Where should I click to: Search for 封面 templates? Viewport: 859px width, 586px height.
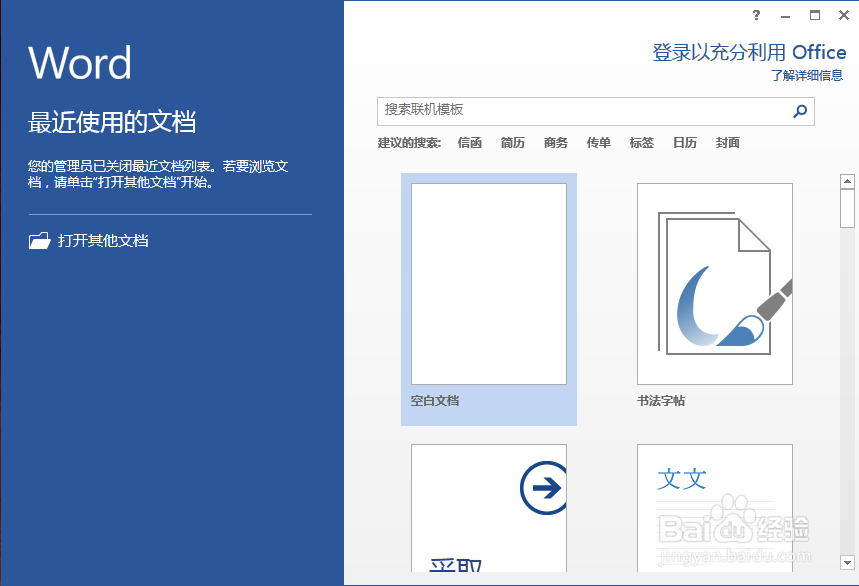727,142
